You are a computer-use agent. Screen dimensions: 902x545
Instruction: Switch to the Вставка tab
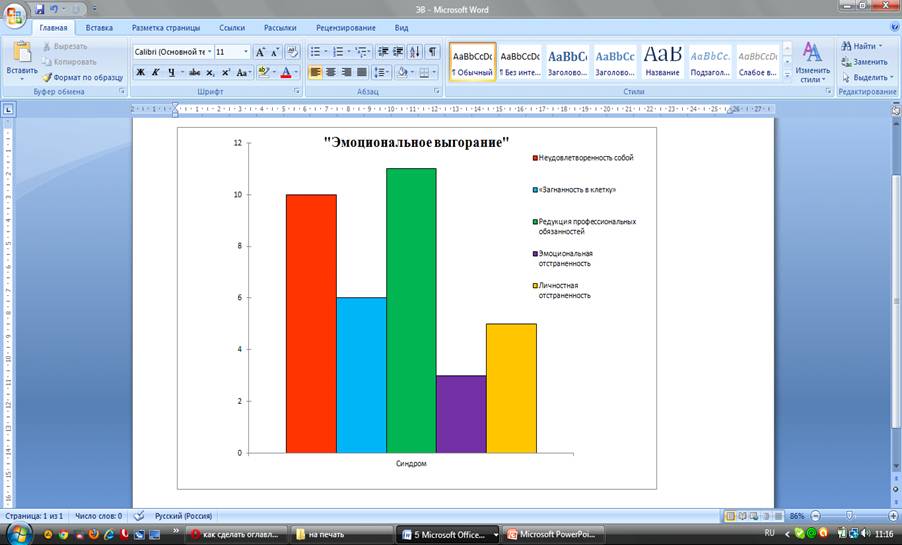click(x=99, y=29)
